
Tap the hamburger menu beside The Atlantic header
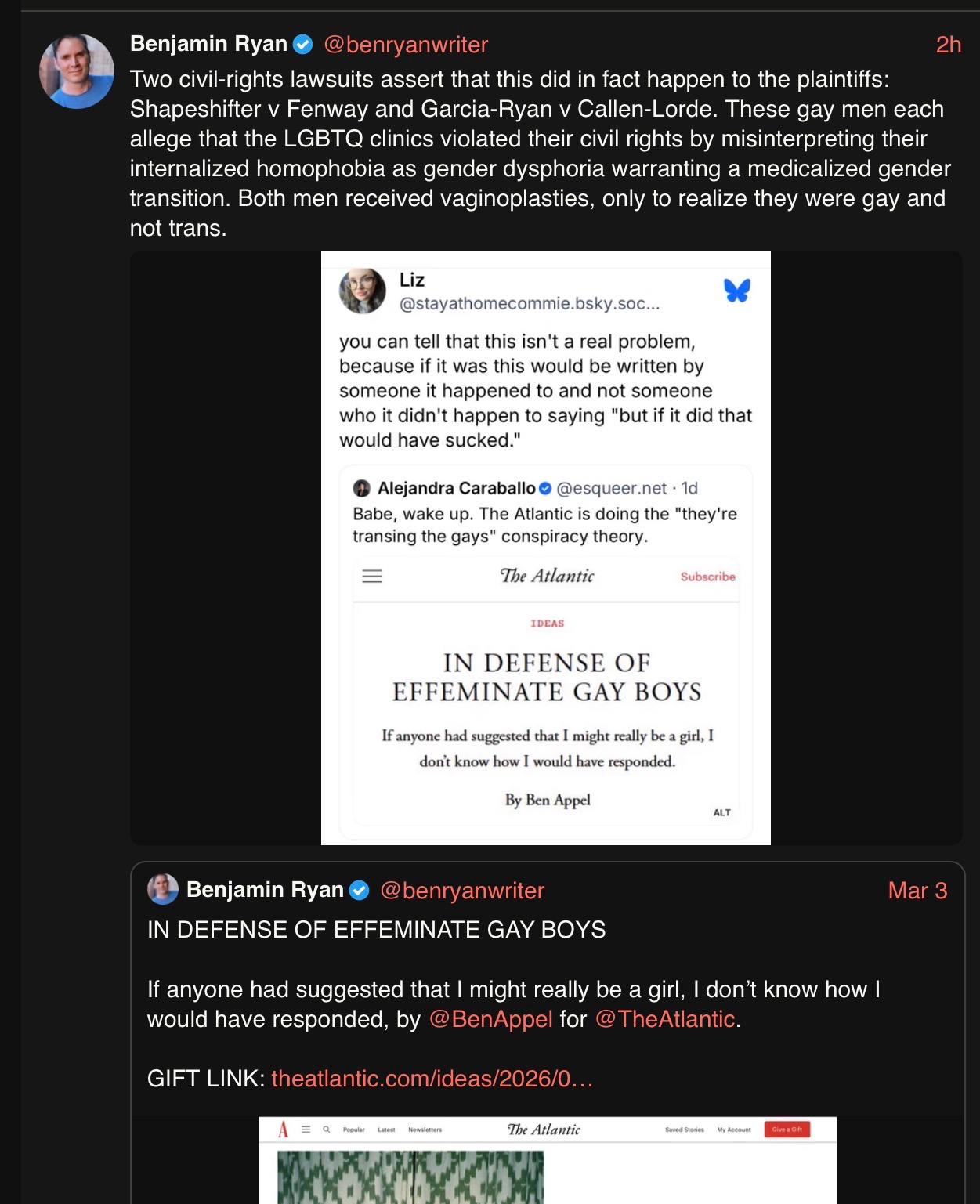pos(372,577)
